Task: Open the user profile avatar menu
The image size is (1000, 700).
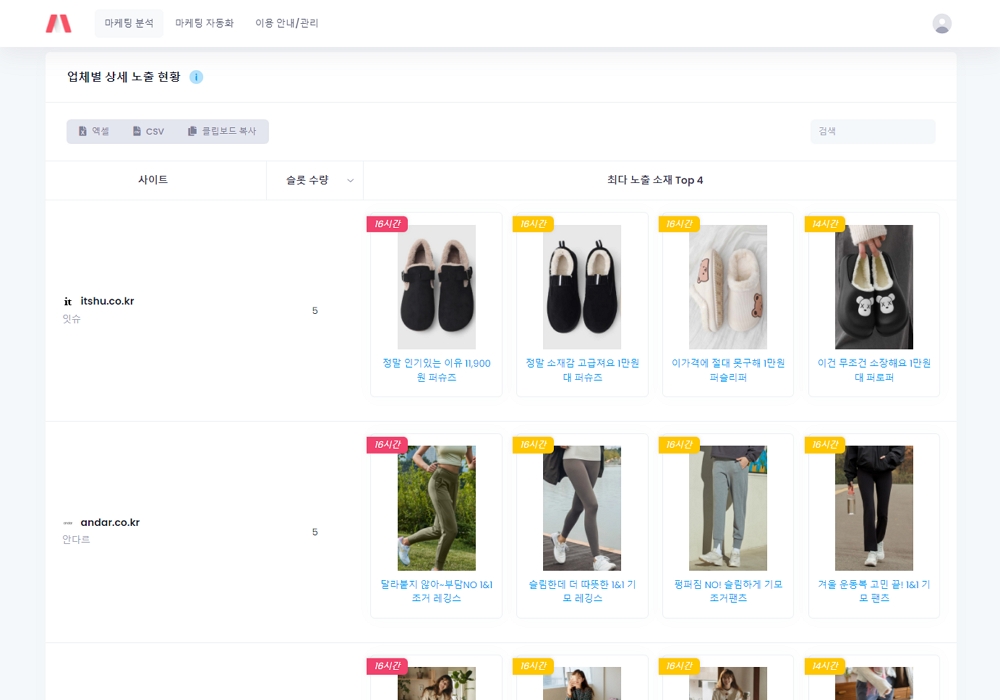Action: (941, 23)
